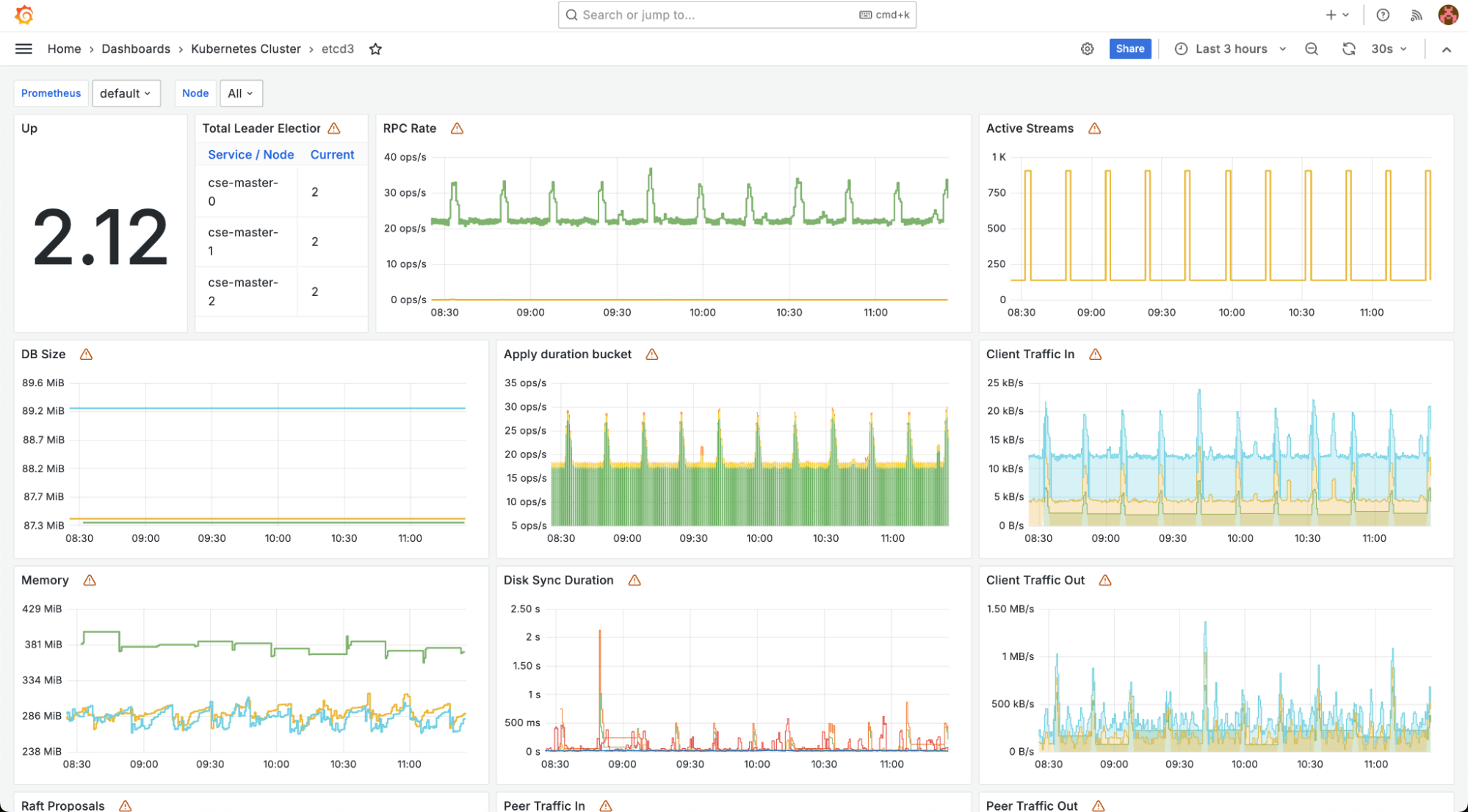
Task: Open dashboard settings gear icon
Action: 1087,49
